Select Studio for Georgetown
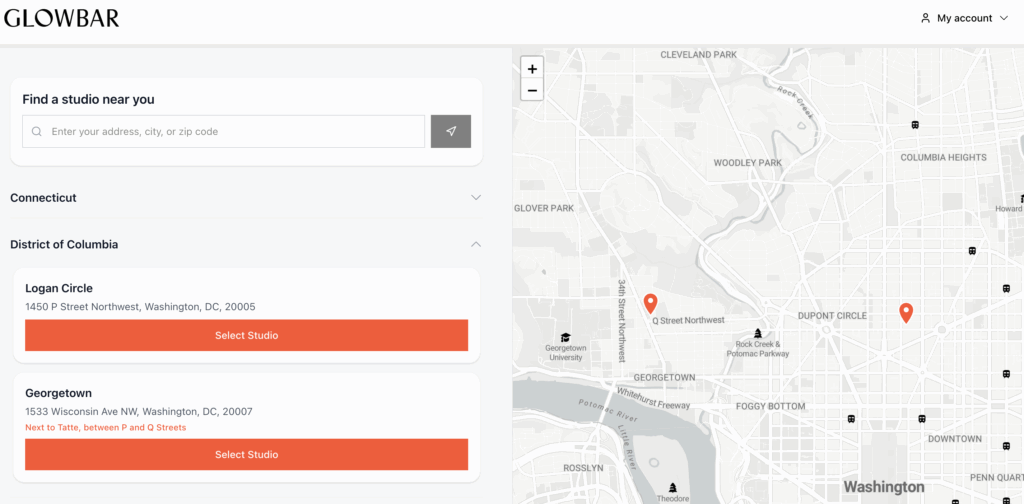This screenshot has width=1024, height=504. click(x=246, y=454)
